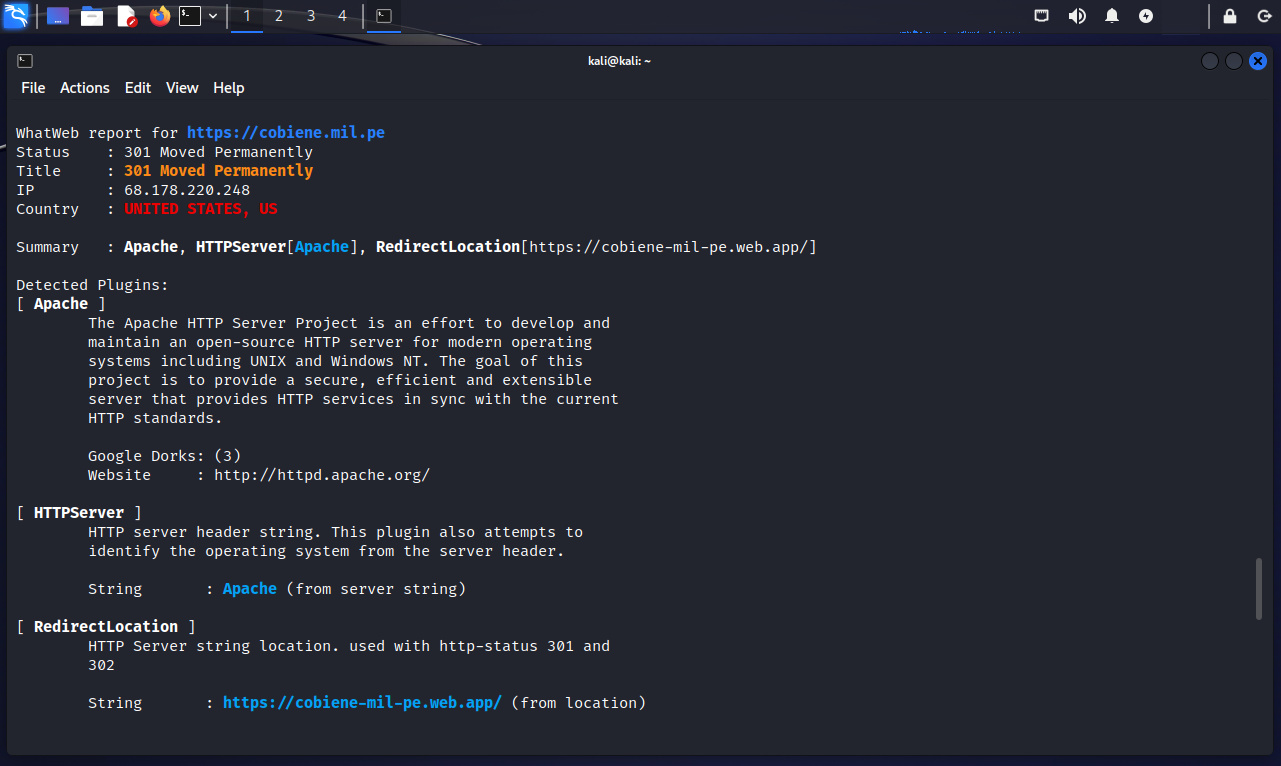
Task: Open the terminal View menu
Action: pyautogui.click(x=182, y=88)
